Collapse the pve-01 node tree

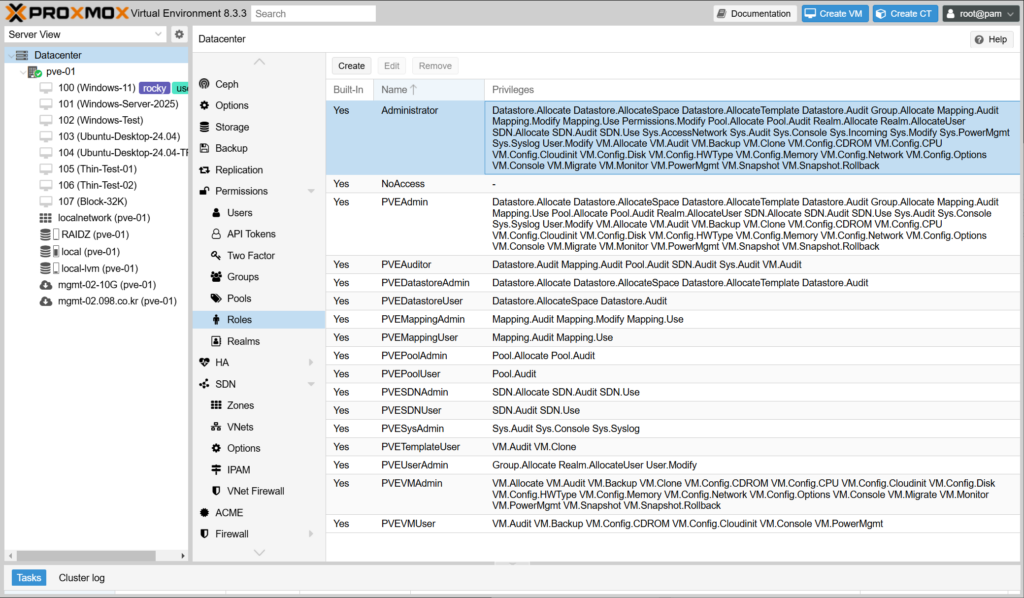click(x=22, y=72)
